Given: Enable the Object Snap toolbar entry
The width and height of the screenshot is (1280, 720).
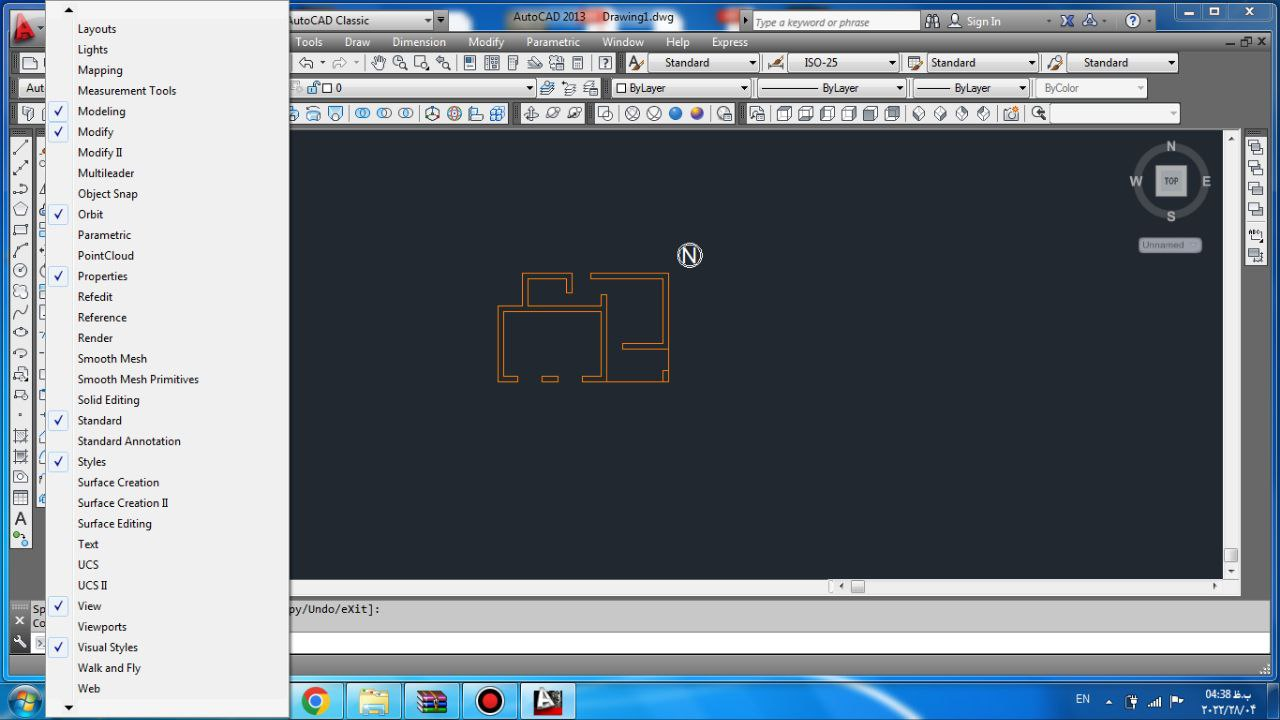Looking at the screenshot, I should (107, 194).
